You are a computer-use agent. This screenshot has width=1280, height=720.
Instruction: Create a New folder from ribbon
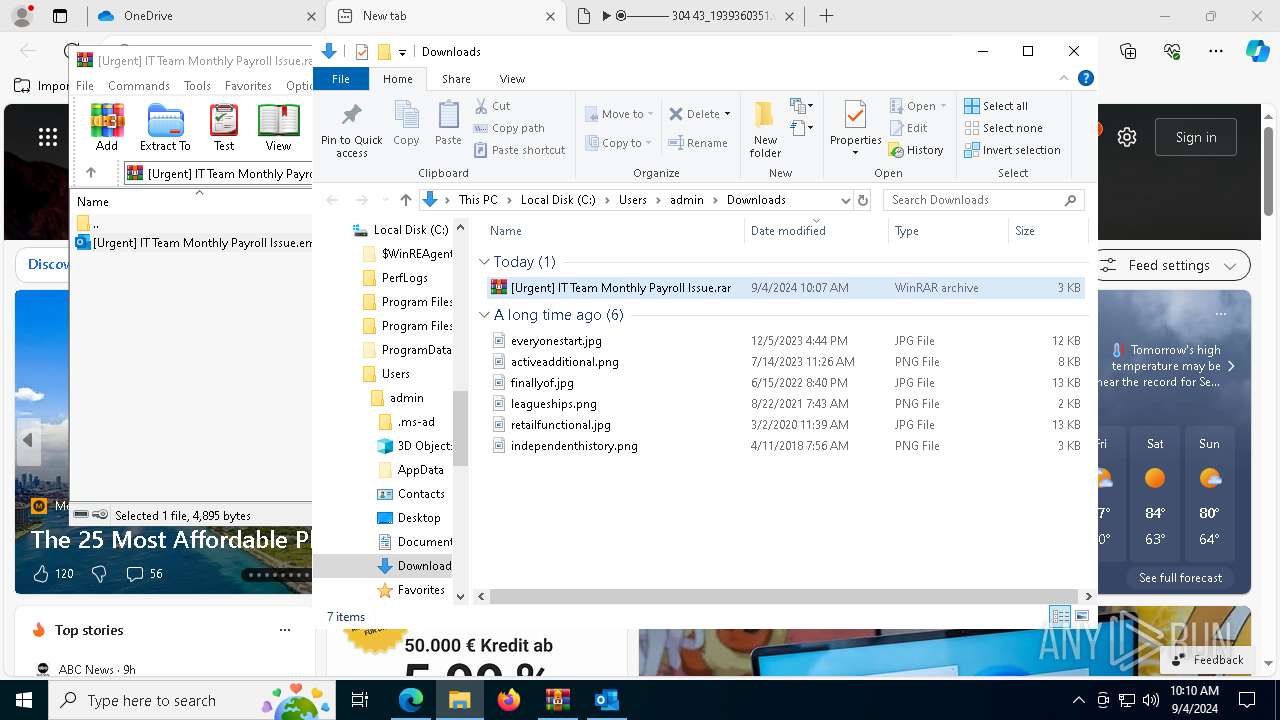pyautogui.click(x=765, y=128)
